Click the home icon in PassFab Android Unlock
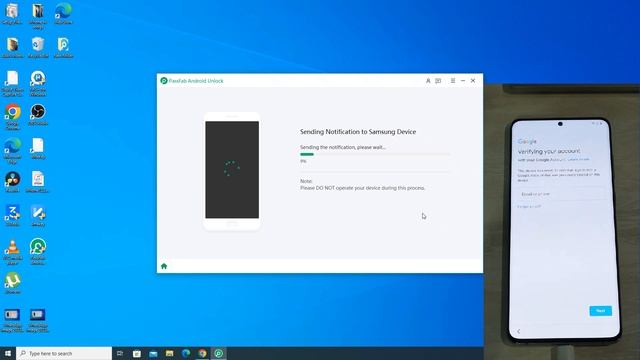Image resolution: width=640 pixels, height=360 pixels. (x=164, y=266)
